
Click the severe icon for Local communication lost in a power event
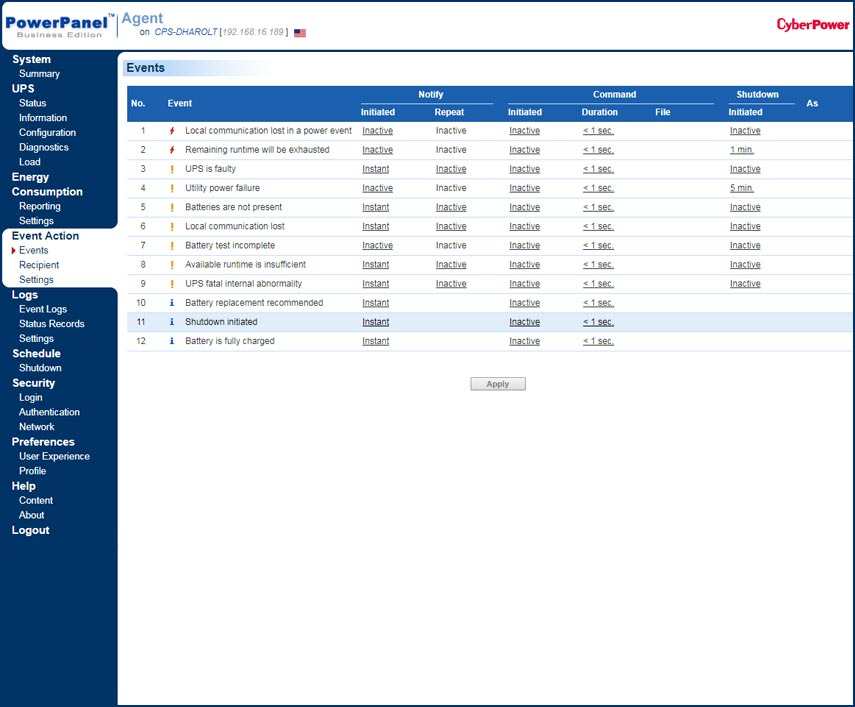[172, 131]
